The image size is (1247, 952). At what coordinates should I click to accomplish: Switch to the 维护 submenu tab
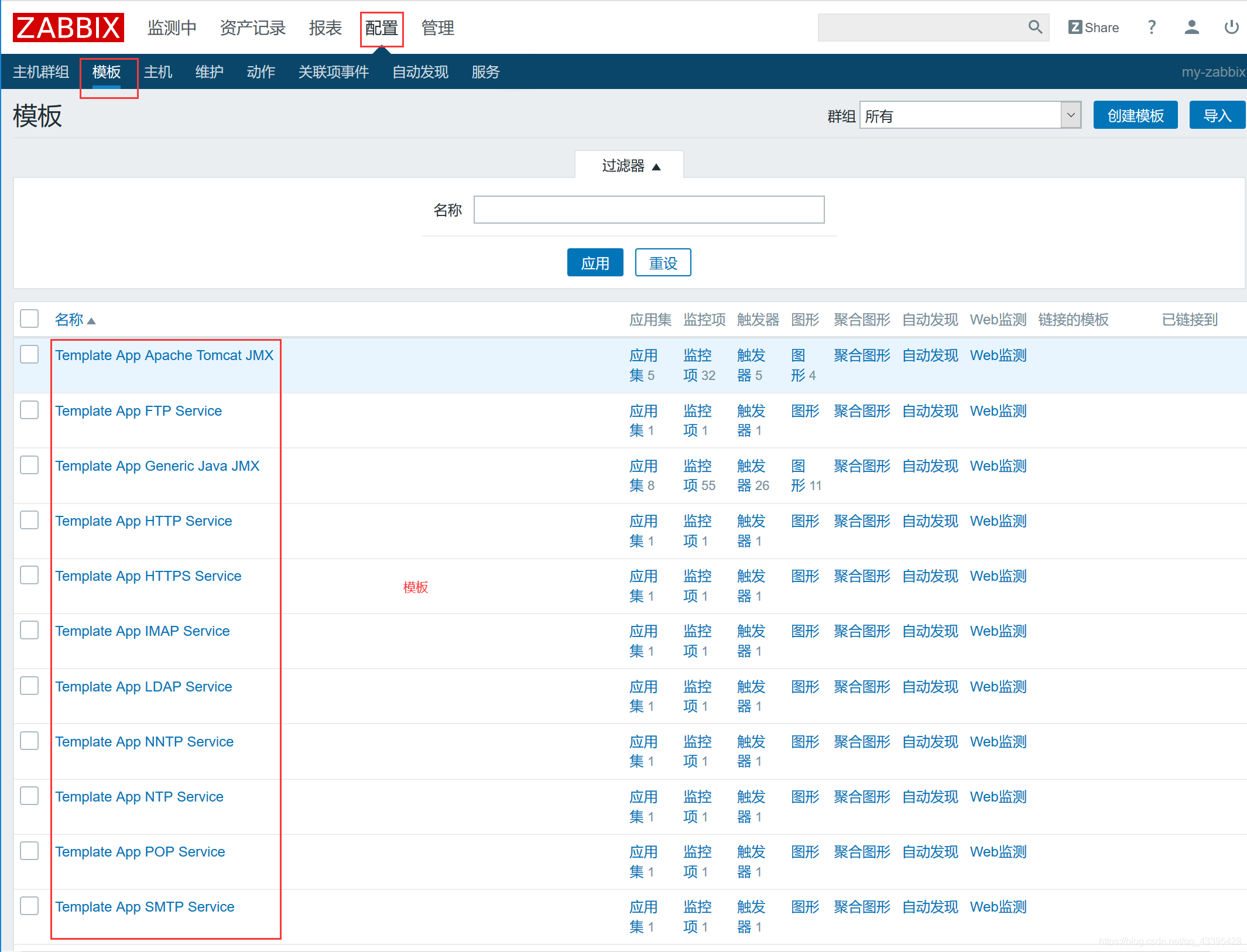pyautogui.click(x=210, y=72)
